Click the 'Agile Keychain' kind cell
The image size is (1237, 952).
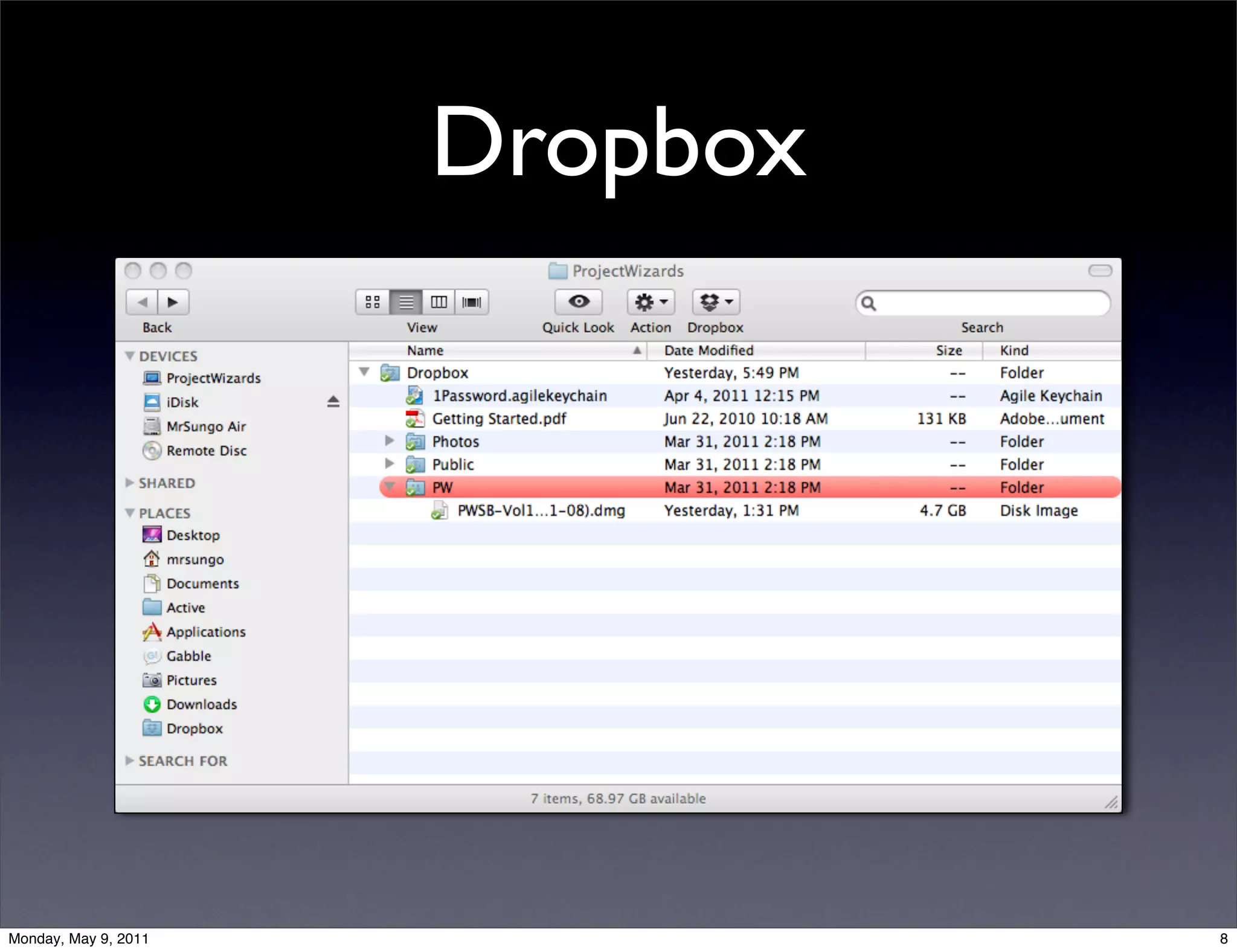[1051, 396]
